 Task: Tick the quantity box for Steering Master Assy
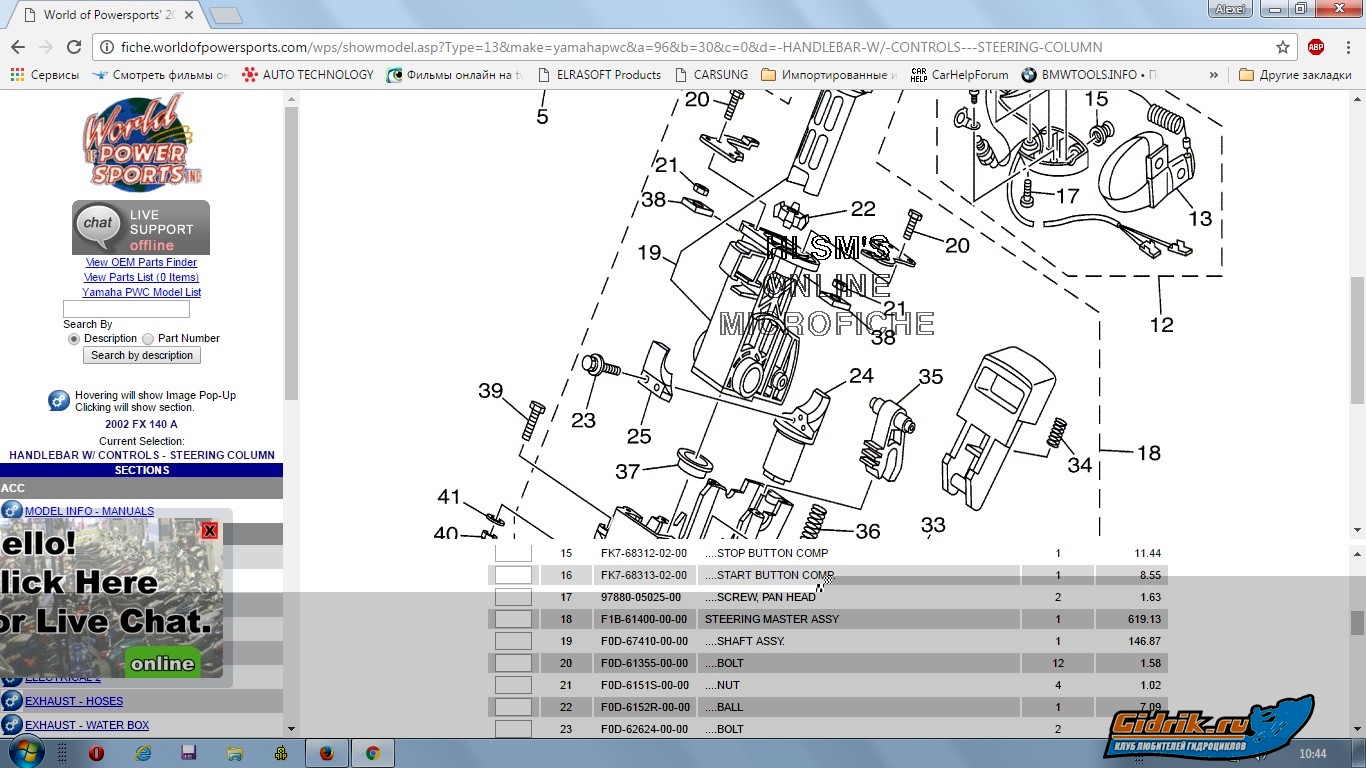pyautogui.click(x=513, y=619)
